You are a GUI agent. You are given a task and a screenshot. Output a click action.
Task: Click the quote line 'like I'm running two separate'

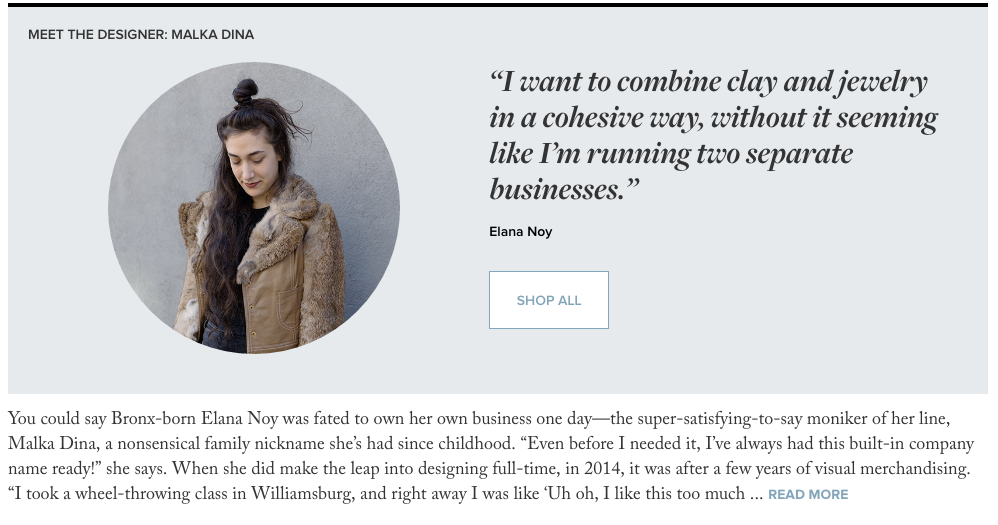(671, 154)
